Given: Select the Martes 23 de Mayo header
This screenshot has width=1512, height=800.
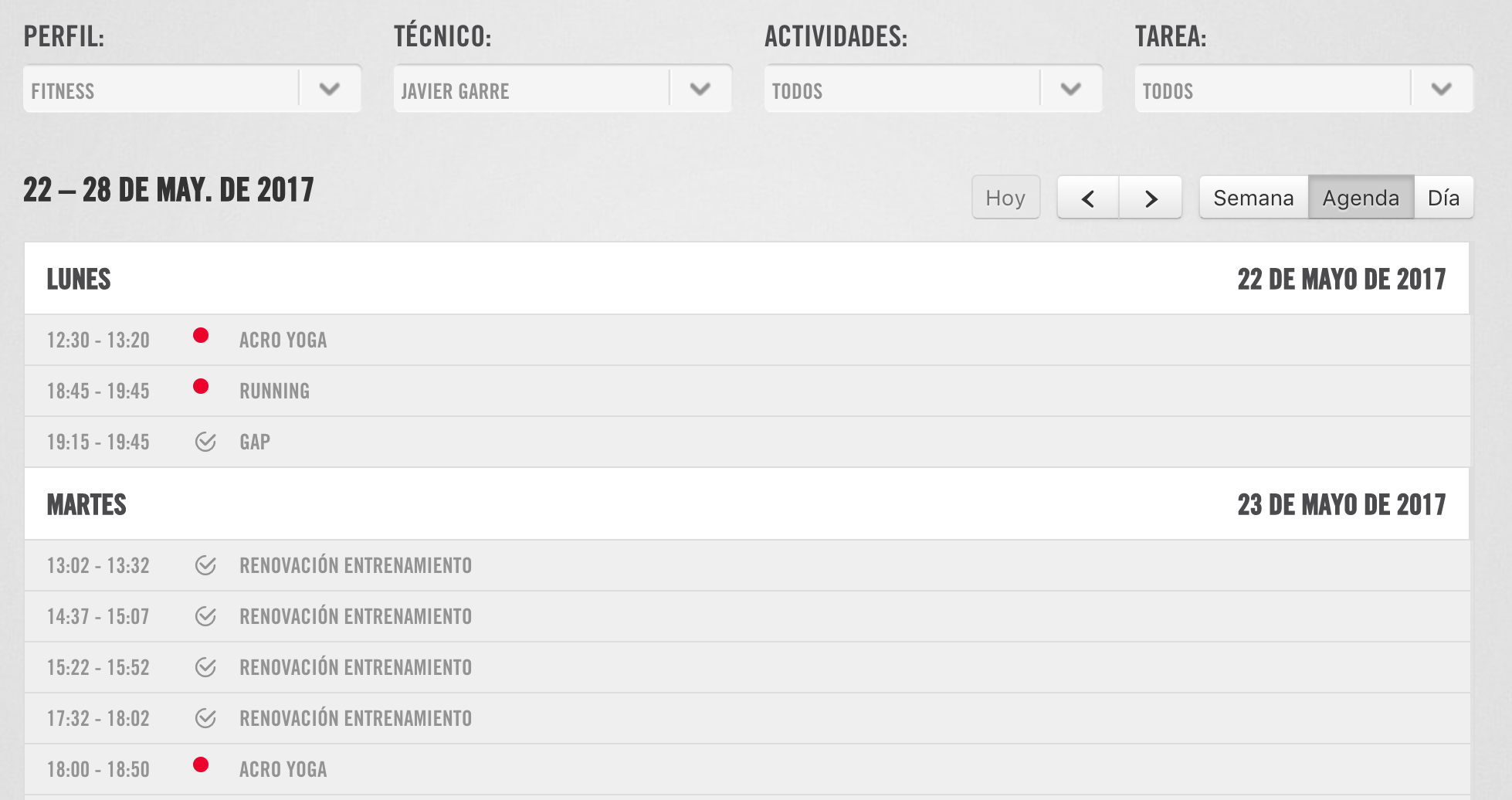Looking at the screenshot, I should (747, 503).
